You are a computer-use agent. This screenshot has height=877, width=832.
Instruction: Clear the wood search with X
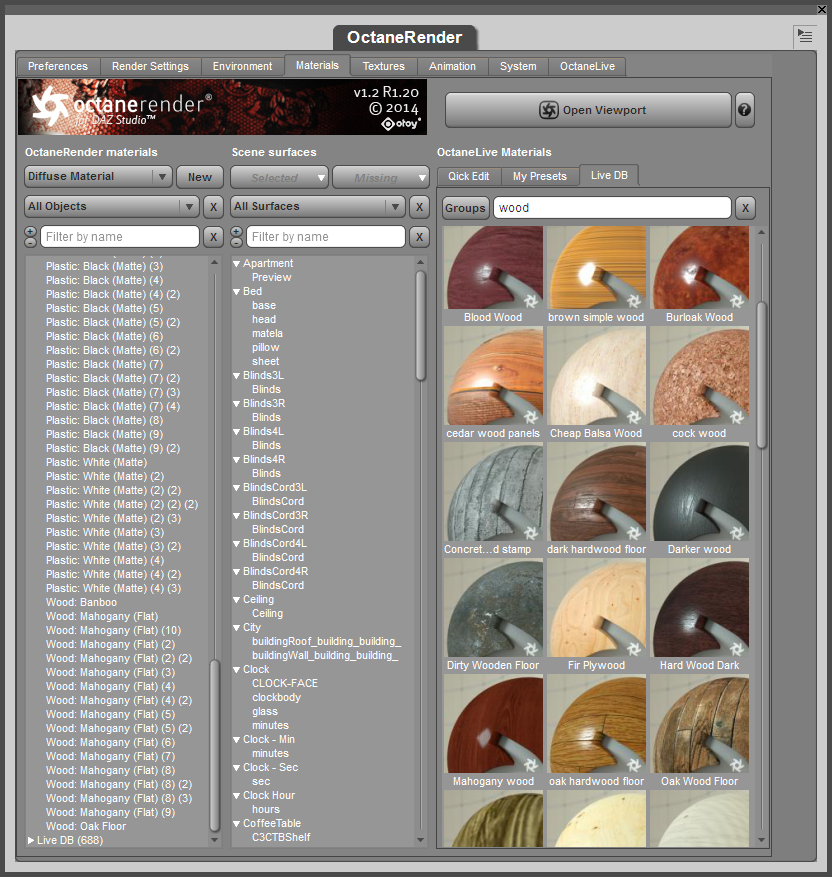(745, 208)
